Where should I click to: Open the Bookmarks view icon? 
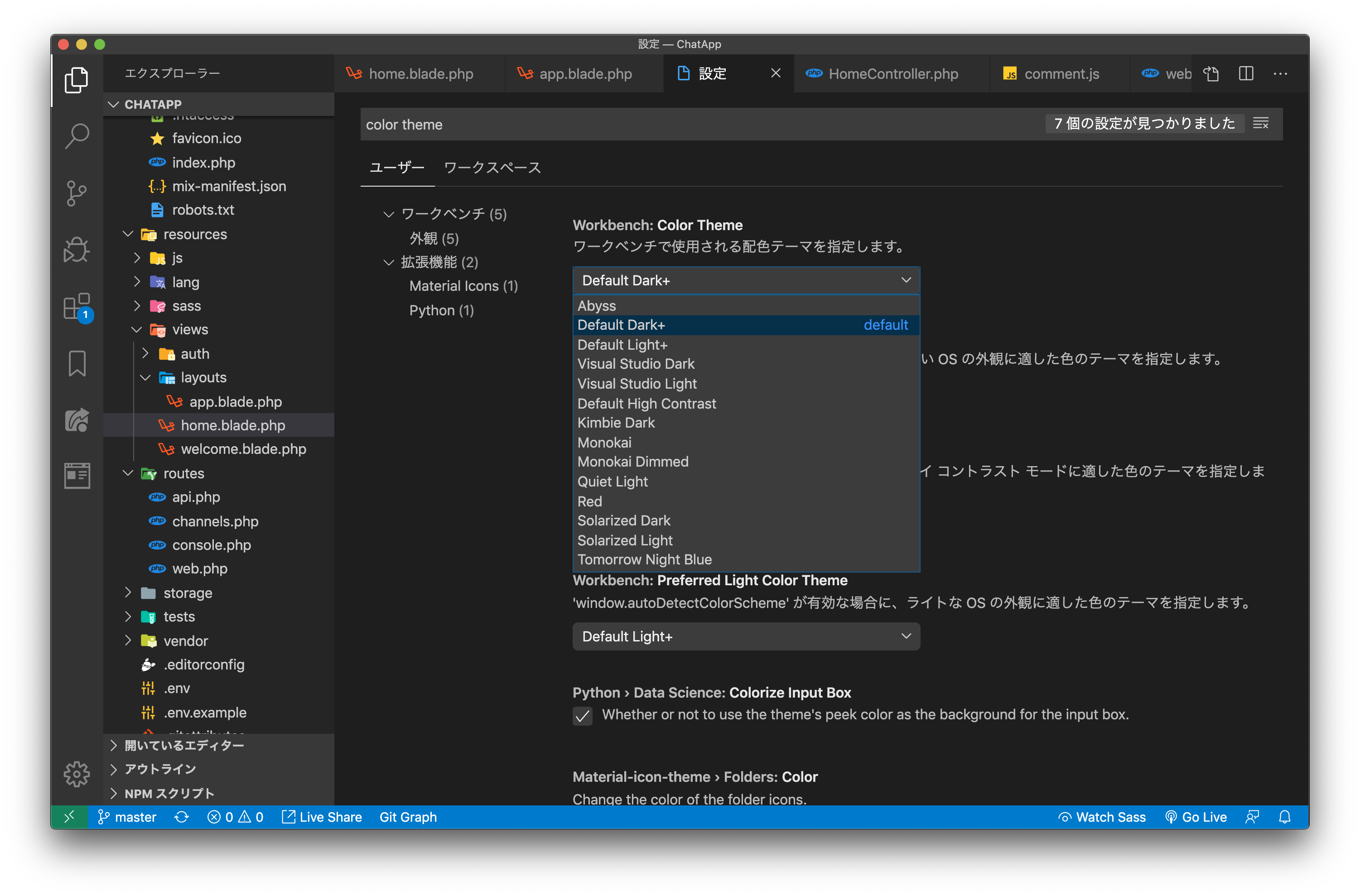tap(77, 363)
